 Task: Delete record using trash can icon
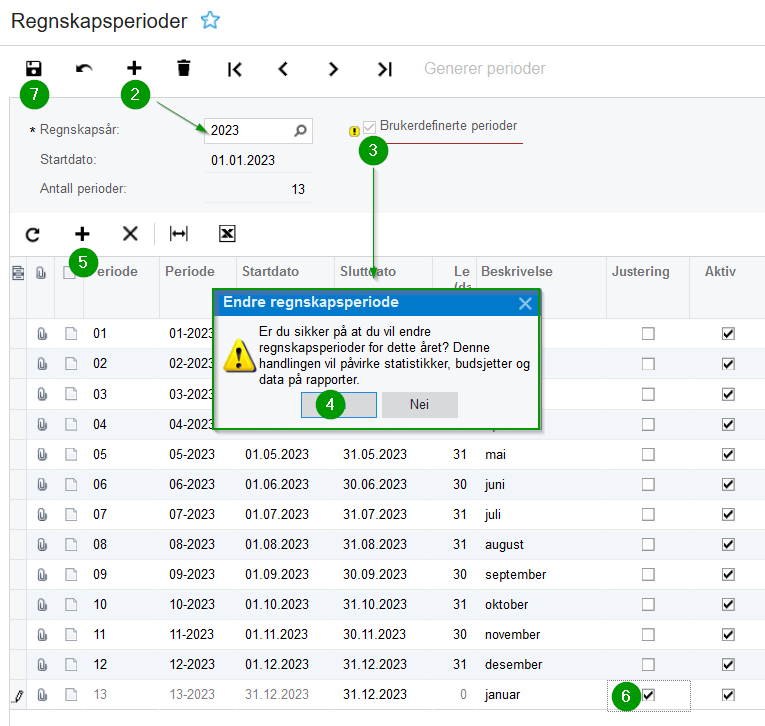pos(183,68)
